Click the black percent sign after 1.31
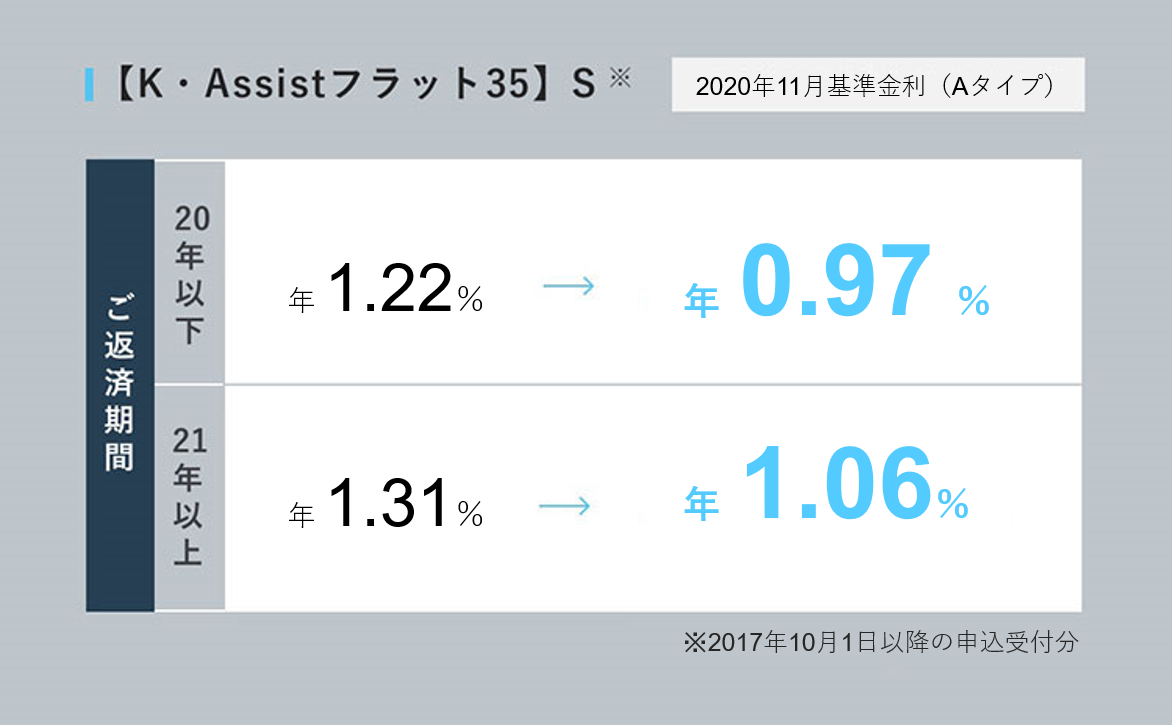The width and height of the screenshot is (1172, 725). tap(470, 514)
